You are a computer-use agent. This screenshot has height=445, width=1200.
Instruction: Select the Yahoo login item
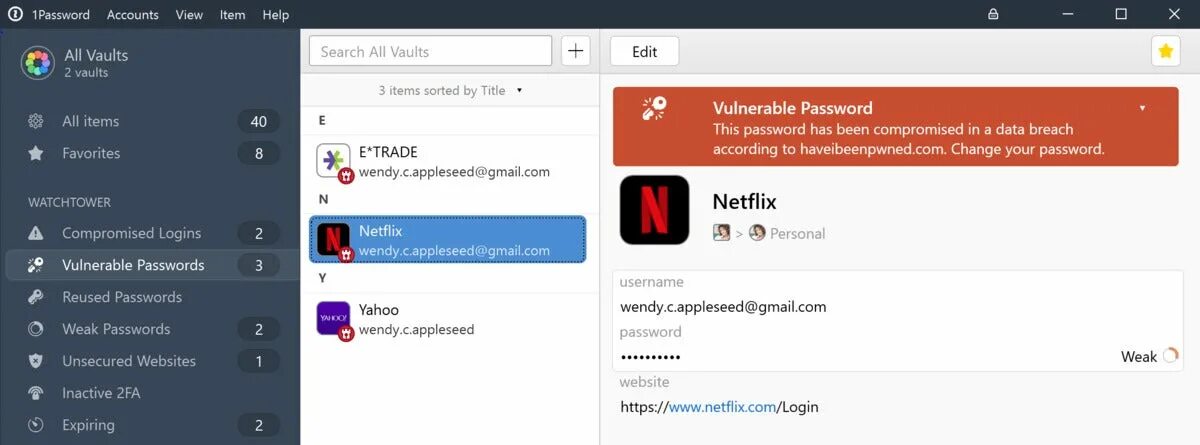pyautogui.click(x=448, y=319)
